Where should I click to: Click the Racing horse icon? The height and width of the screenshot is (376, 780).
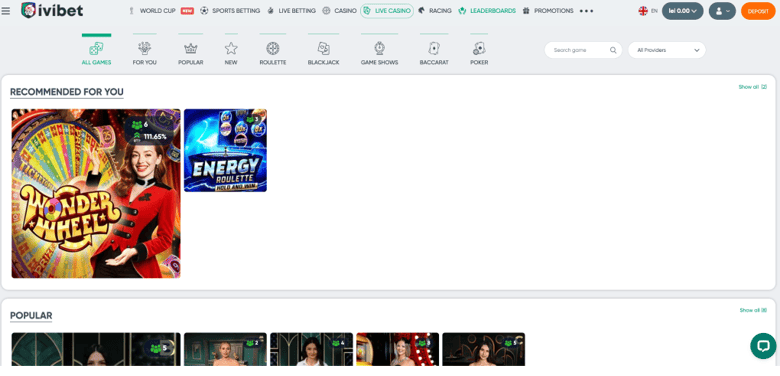(421, 10)
